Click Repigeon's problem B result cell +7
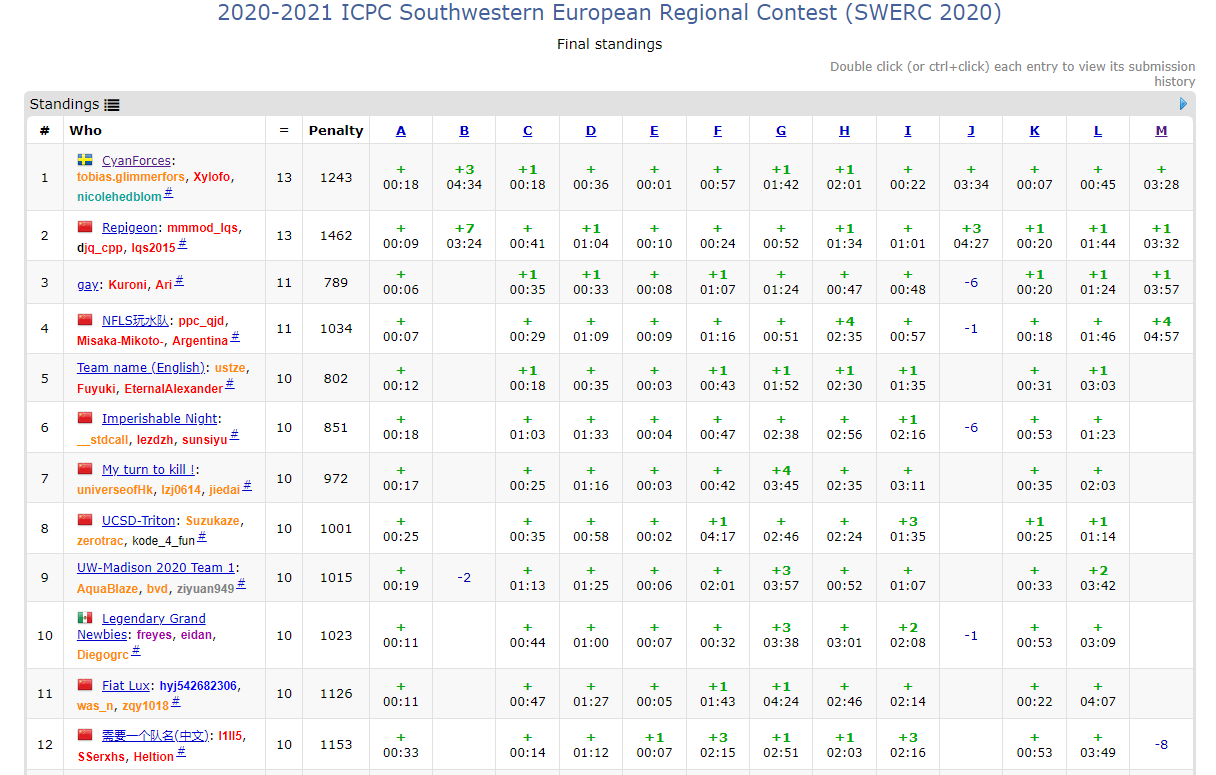 (x=464, y=236)
